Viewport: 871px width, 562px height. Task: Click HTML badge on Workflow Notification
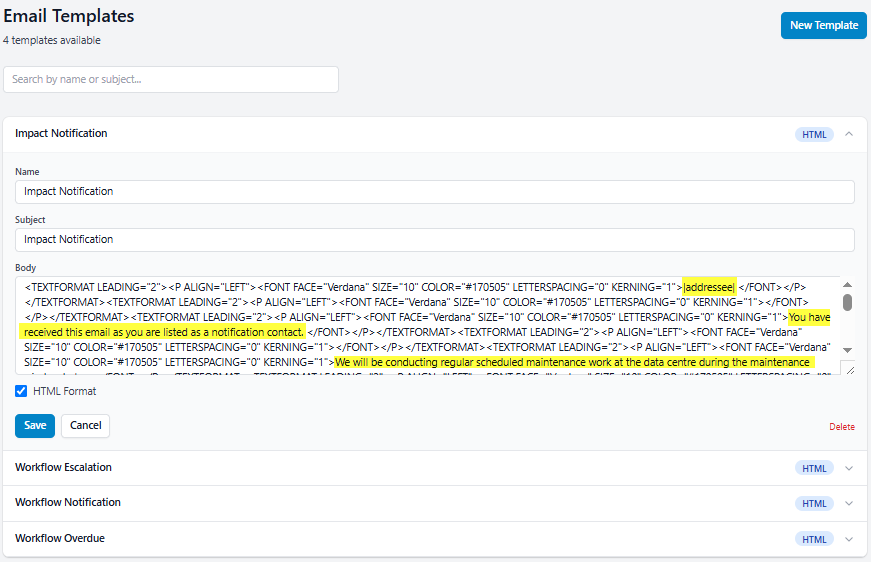pyautogui.click(x=814, y=503)
